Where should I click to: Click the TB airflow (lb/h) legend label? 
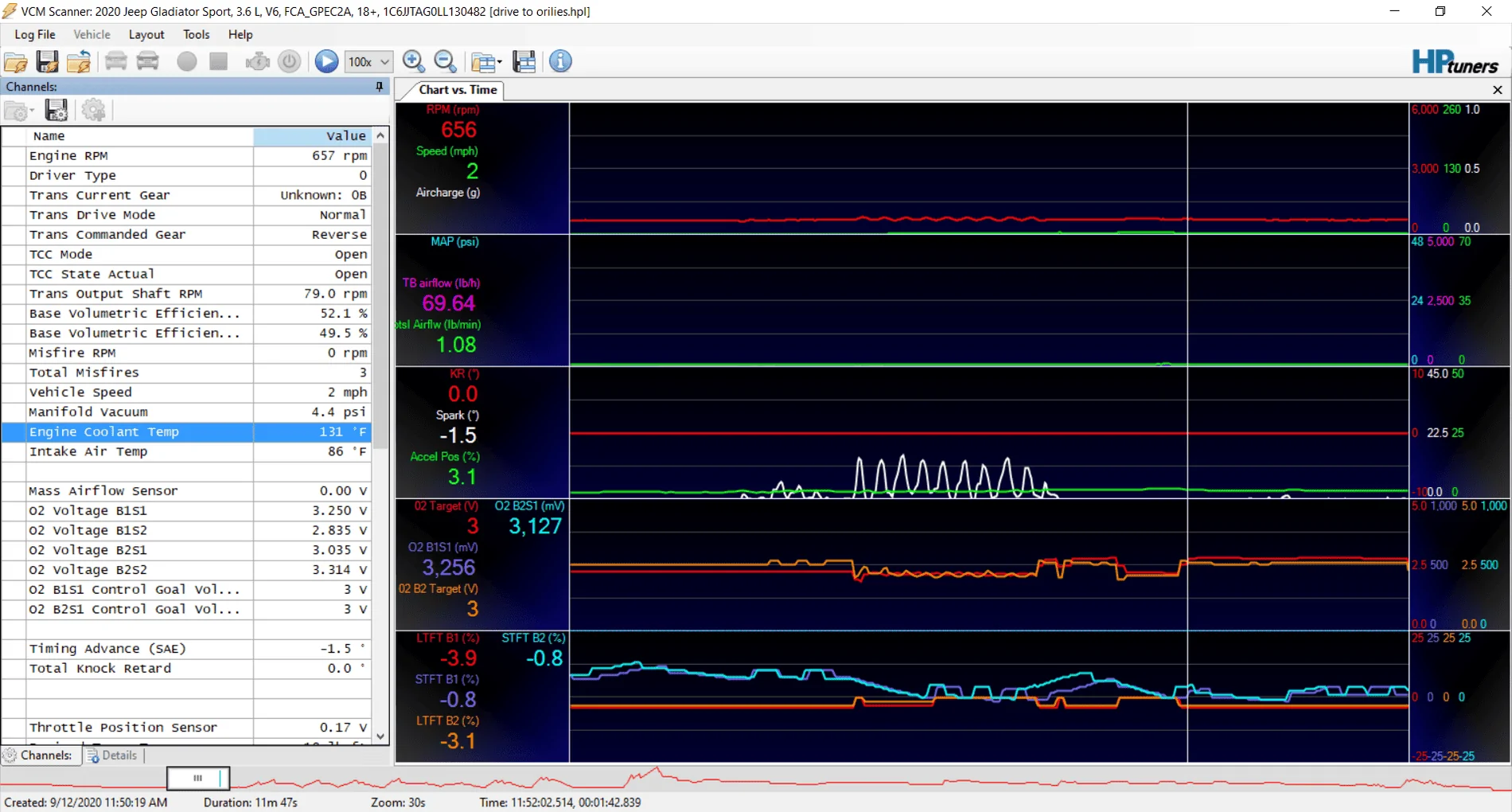tap(441, 283)
